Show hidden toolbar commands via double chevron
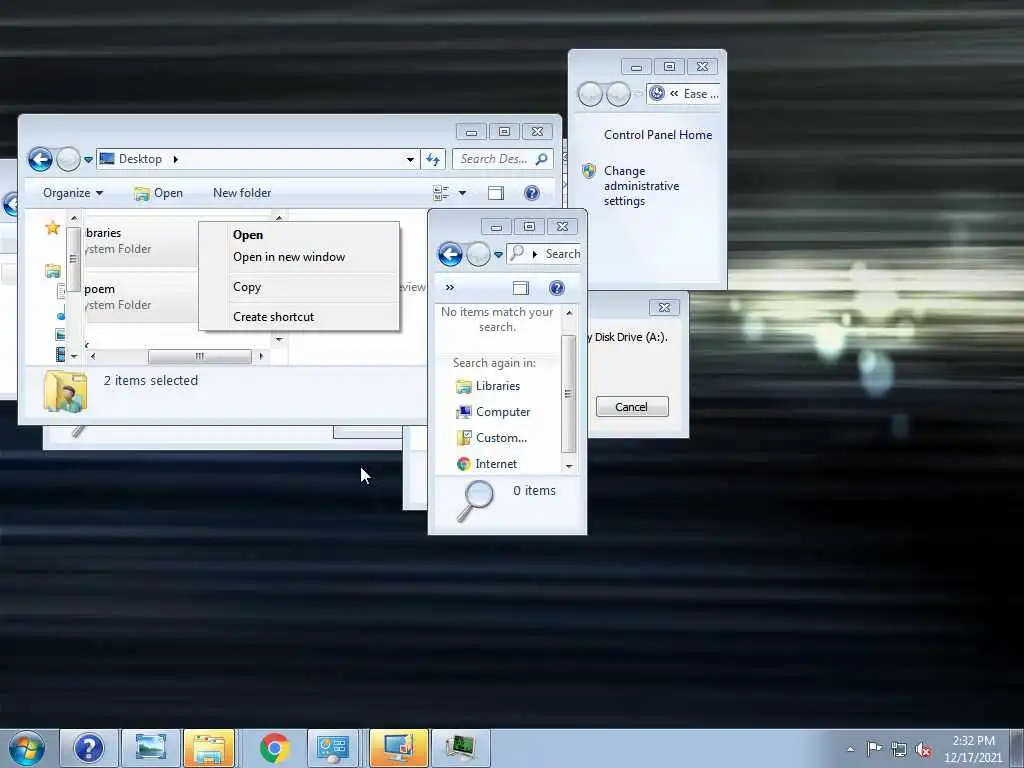This screenshot has width=1024, height=768. pos(449,287)
